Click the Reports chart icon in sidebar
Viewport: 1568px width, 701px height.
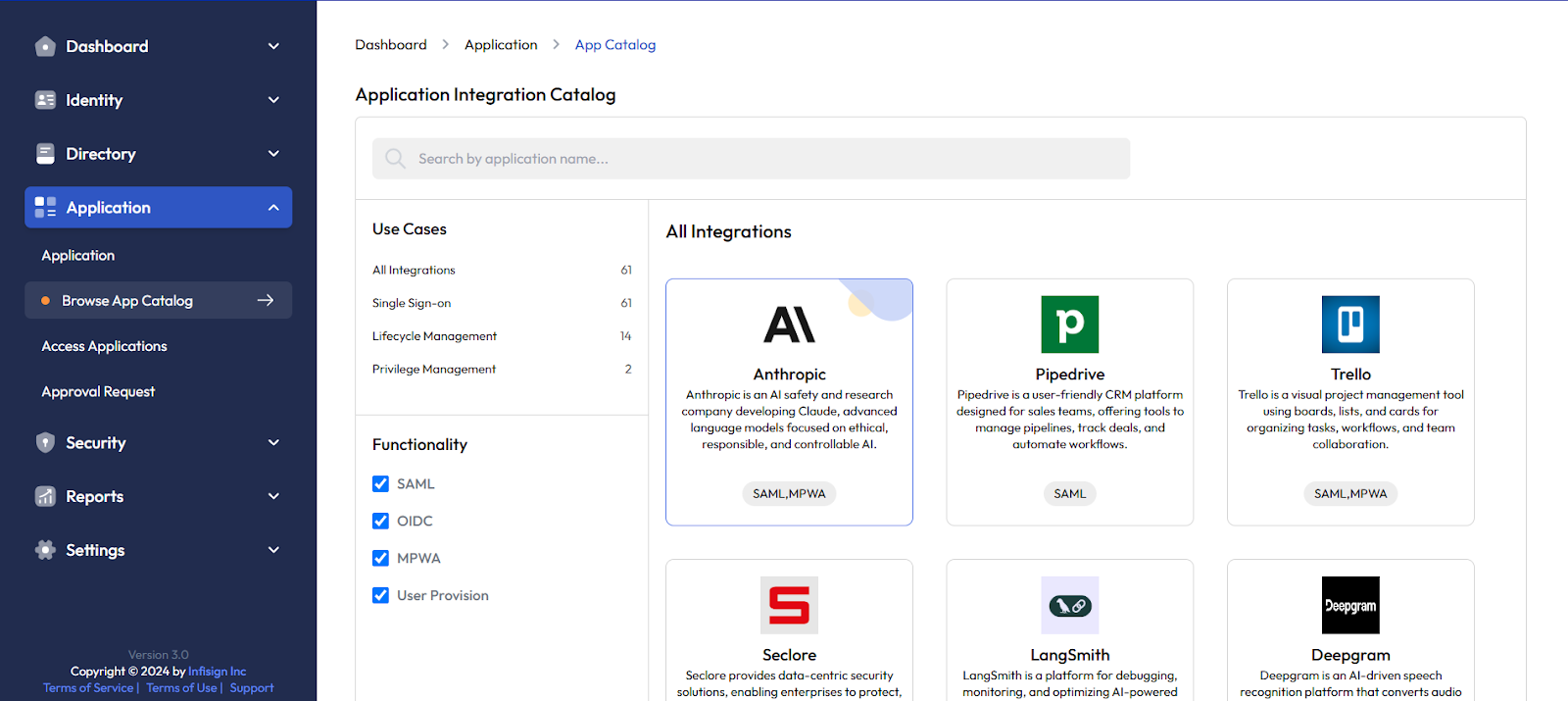[x=45, y=496]
